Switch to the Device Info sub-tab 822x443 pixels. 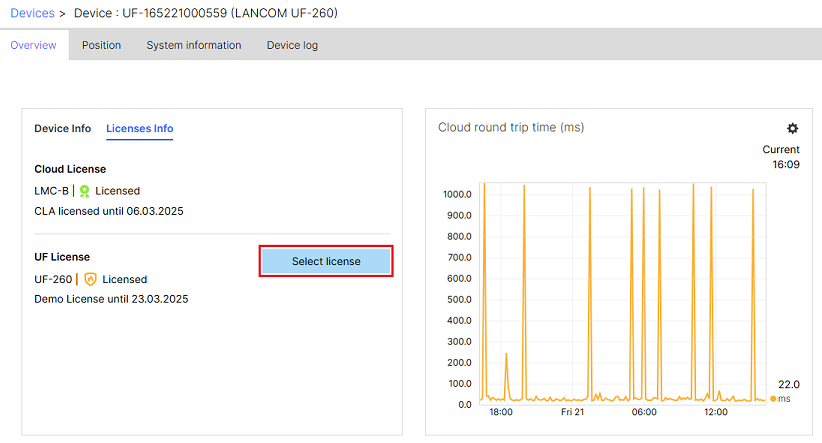pos(62,128)
